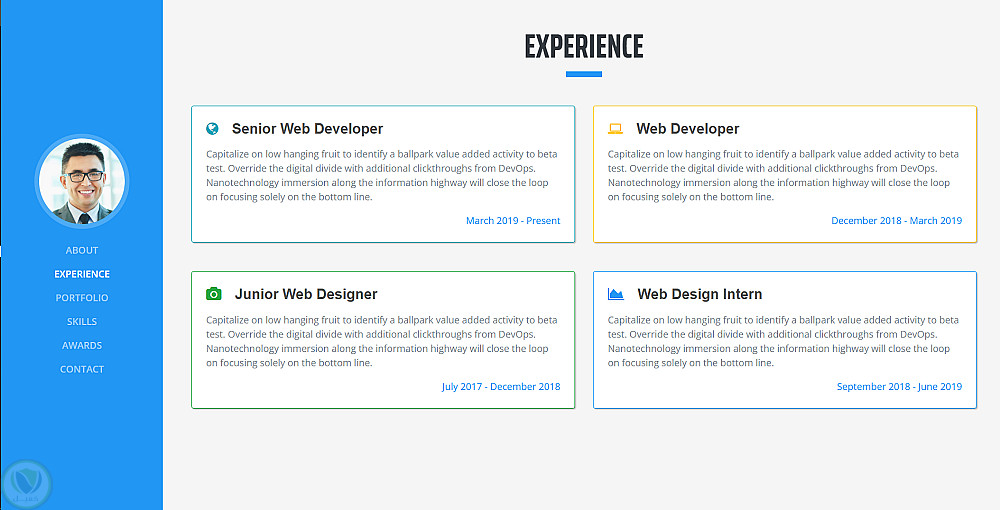Click the Web Design Intern heading

(x=700, y=294)
